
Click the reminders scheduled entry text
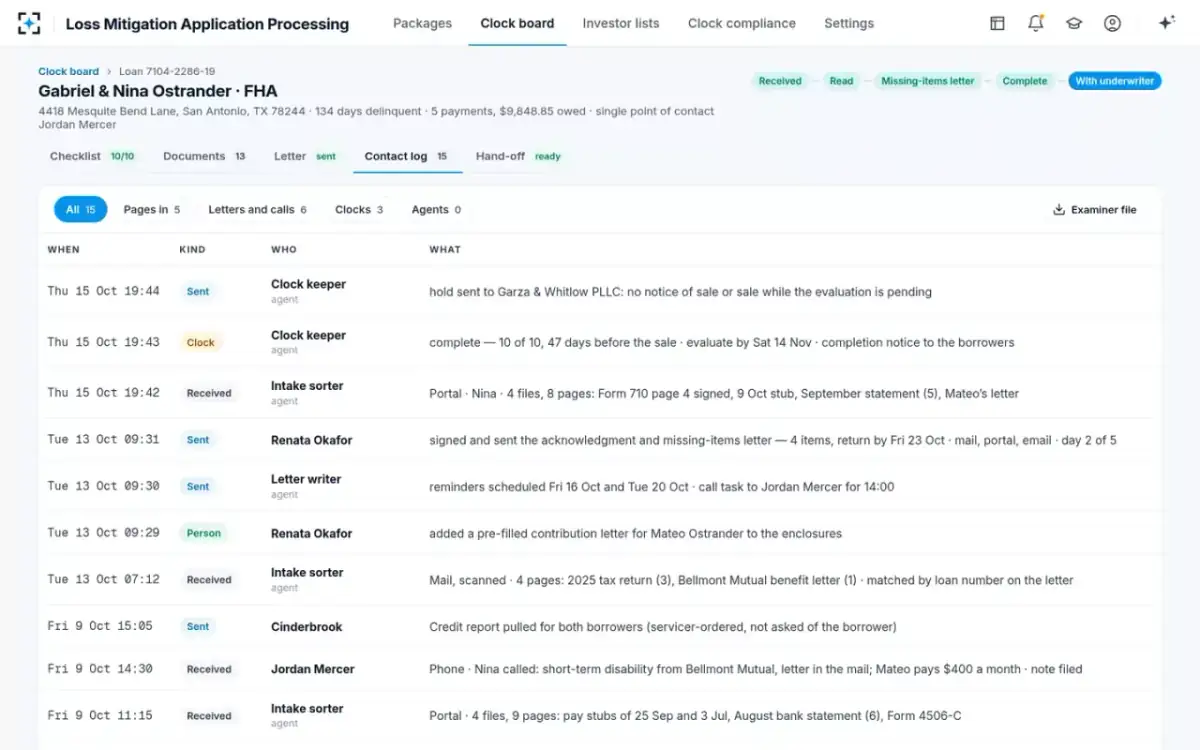tap(662, 486)
